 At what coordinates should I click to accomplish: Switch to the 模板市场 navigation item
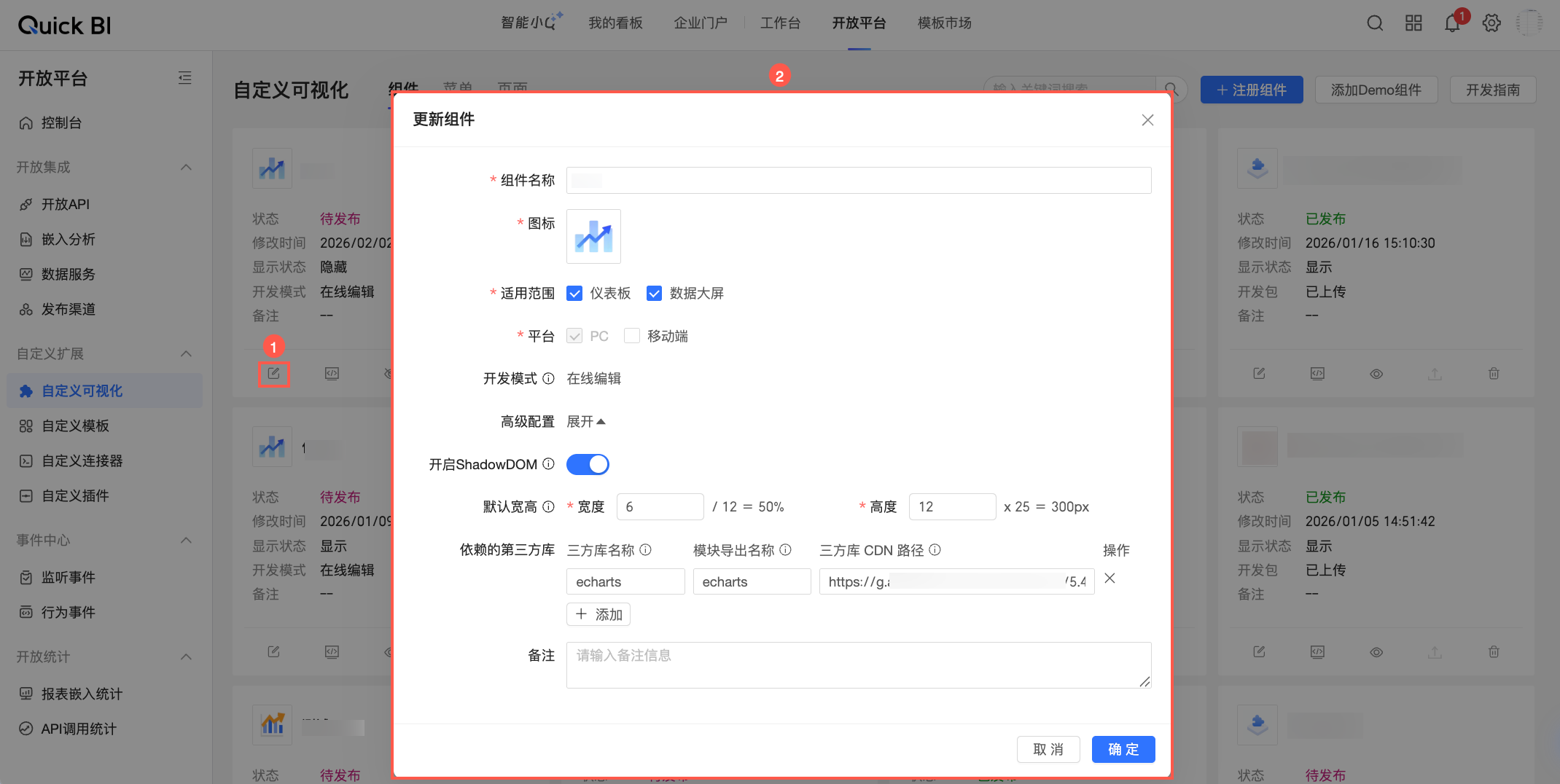(944, 23)
